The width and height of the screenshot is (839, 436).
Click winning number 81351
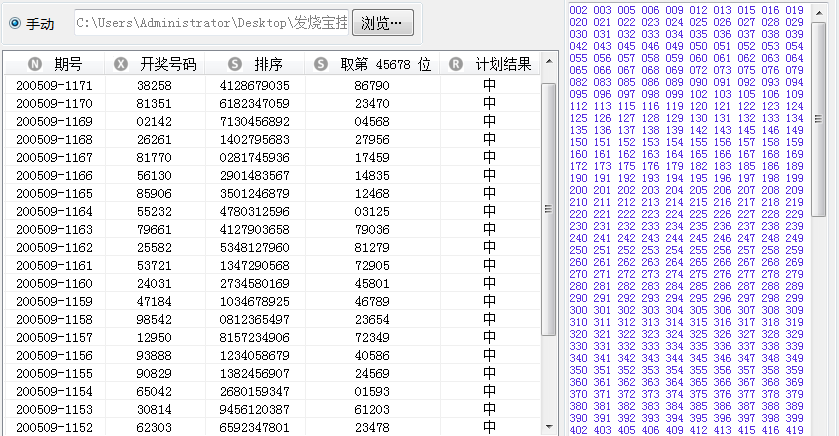coord(154,103)
